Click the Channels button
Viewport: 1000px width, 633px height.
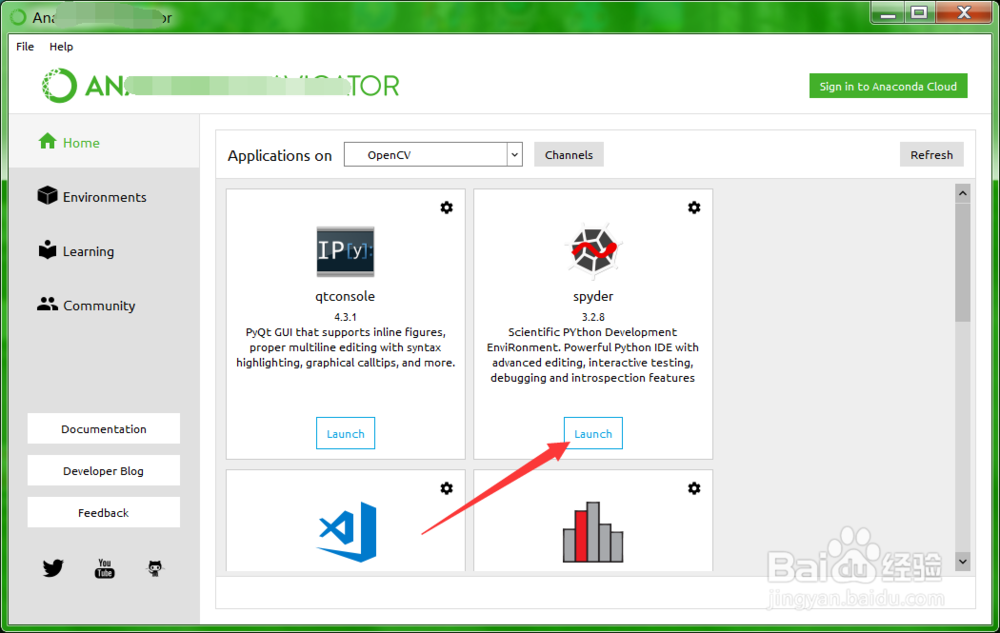point(569,154)
